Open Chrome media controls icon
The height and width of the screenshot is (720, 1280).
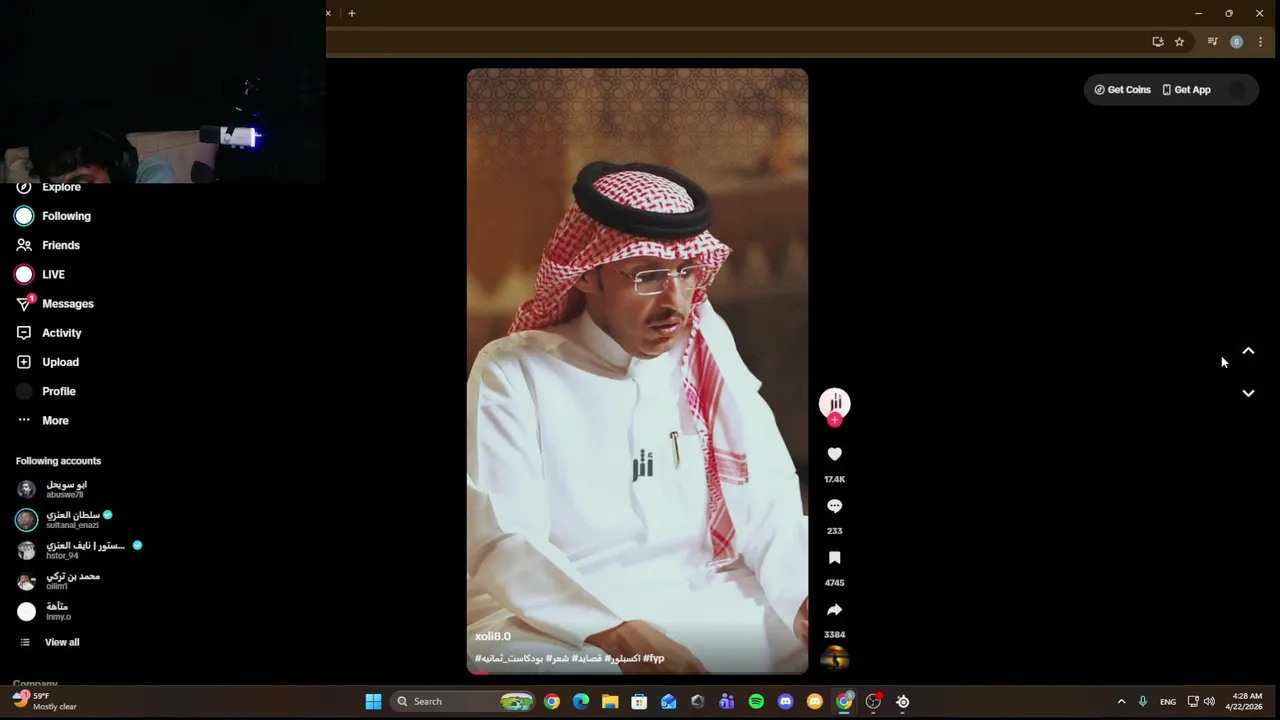(x=1212, y=42)
